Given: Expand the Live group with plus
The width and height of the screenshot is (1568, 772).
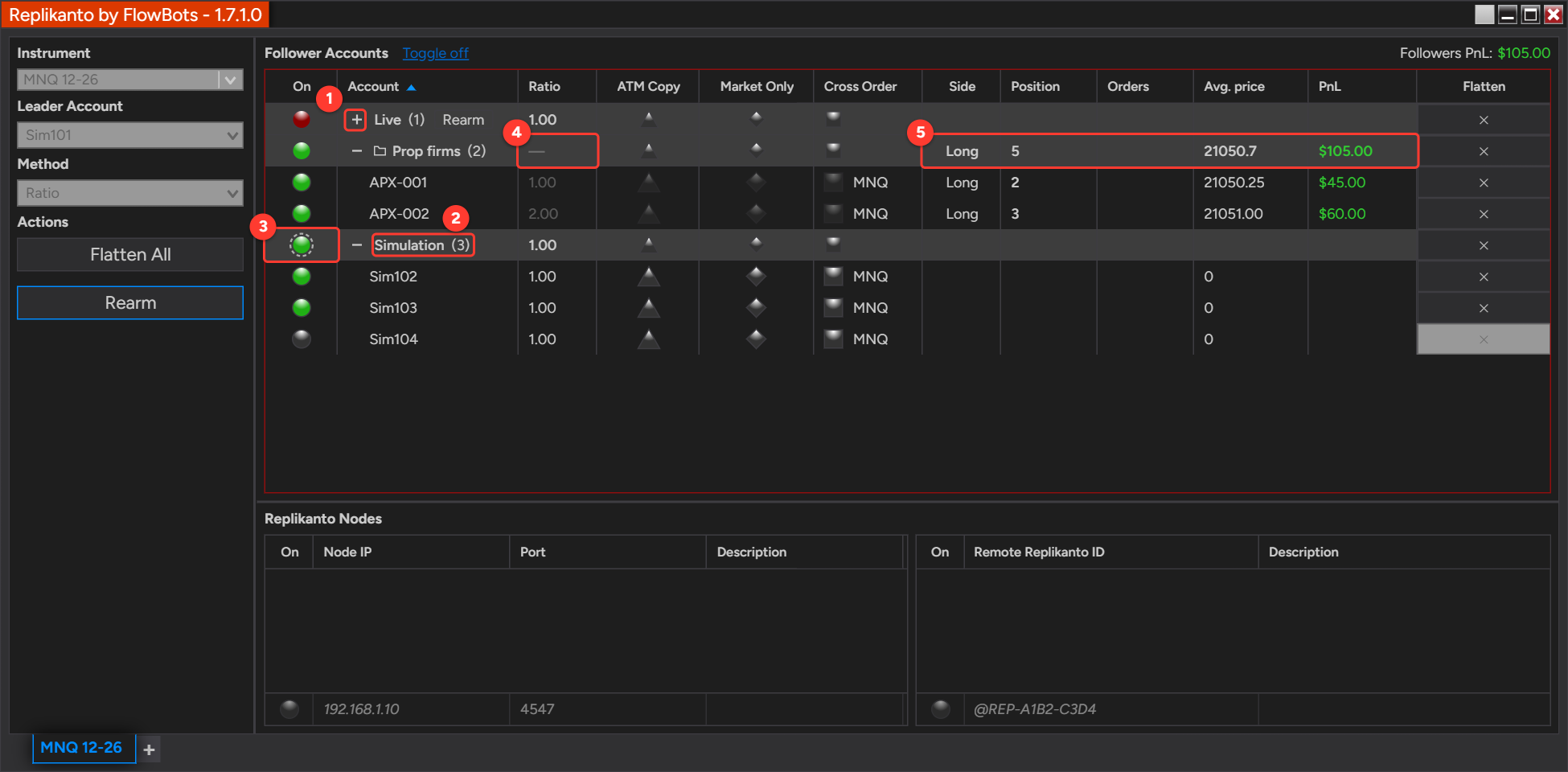Looking at the screenshot, I should 356,120.
